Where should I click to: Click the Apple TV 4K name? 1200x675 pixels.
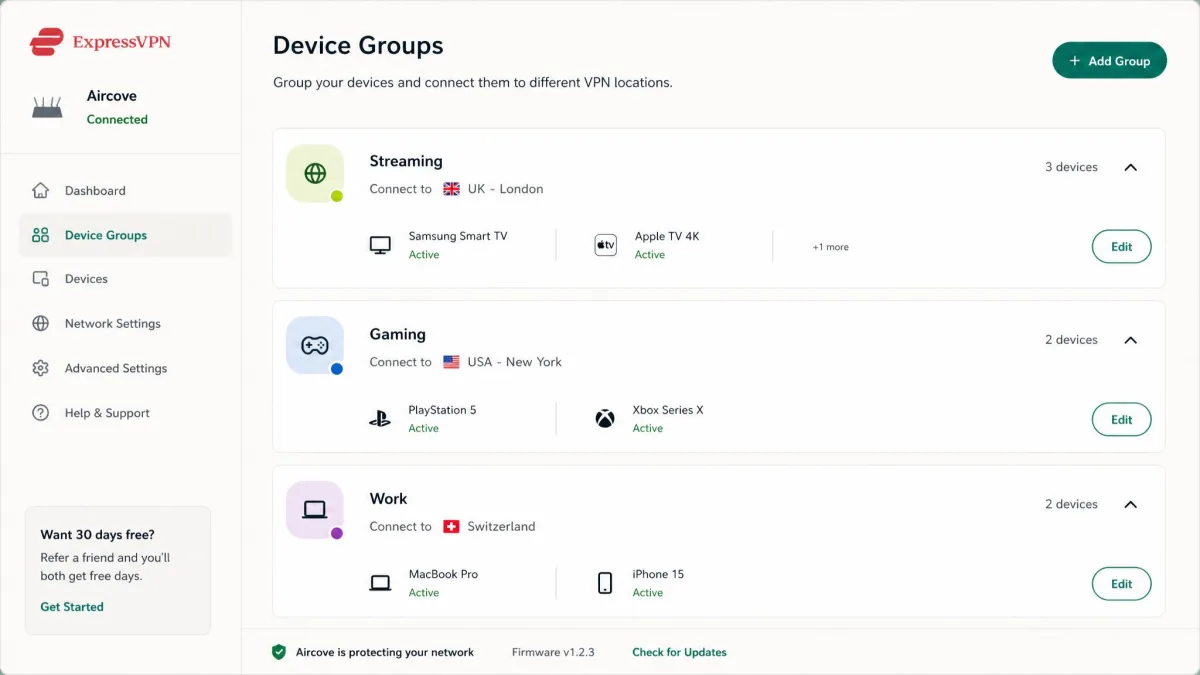click(667, 237)
